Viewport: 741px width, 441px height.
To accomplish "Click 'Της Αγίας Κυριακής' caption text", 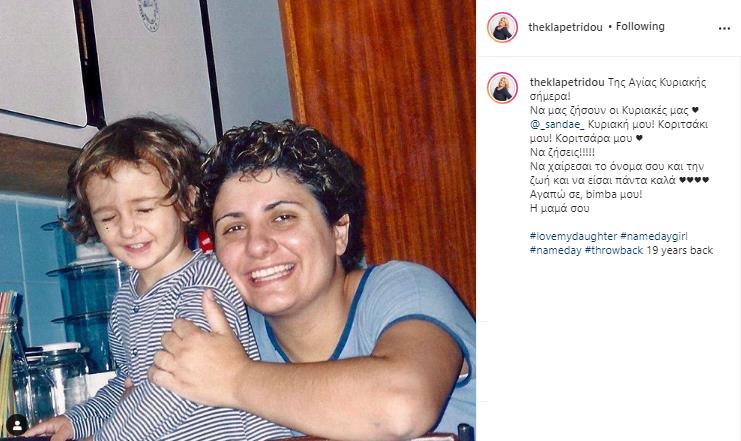I will (x=657, y=82).
